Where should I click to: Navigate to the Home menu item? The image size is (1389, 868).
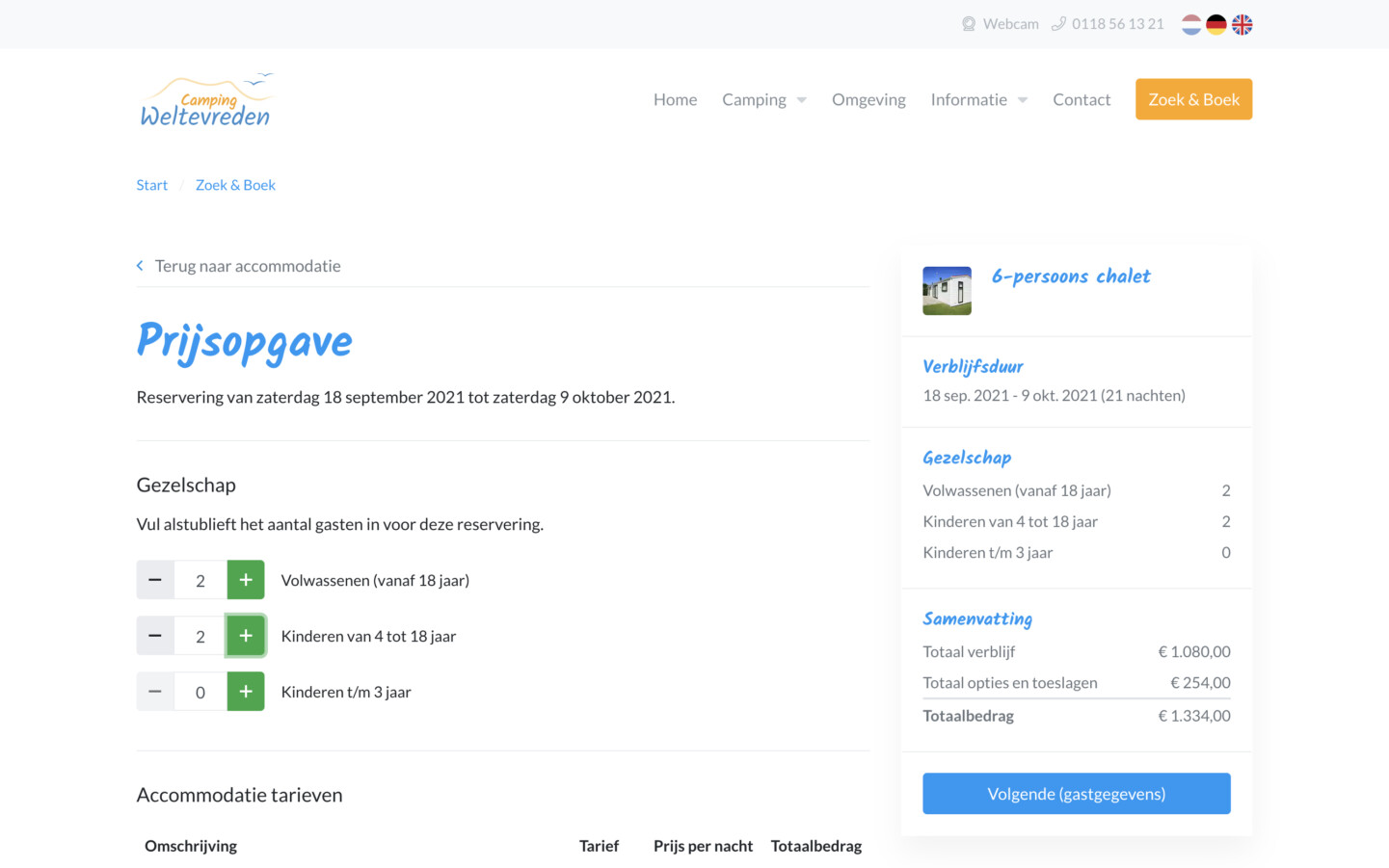point(675,99)
